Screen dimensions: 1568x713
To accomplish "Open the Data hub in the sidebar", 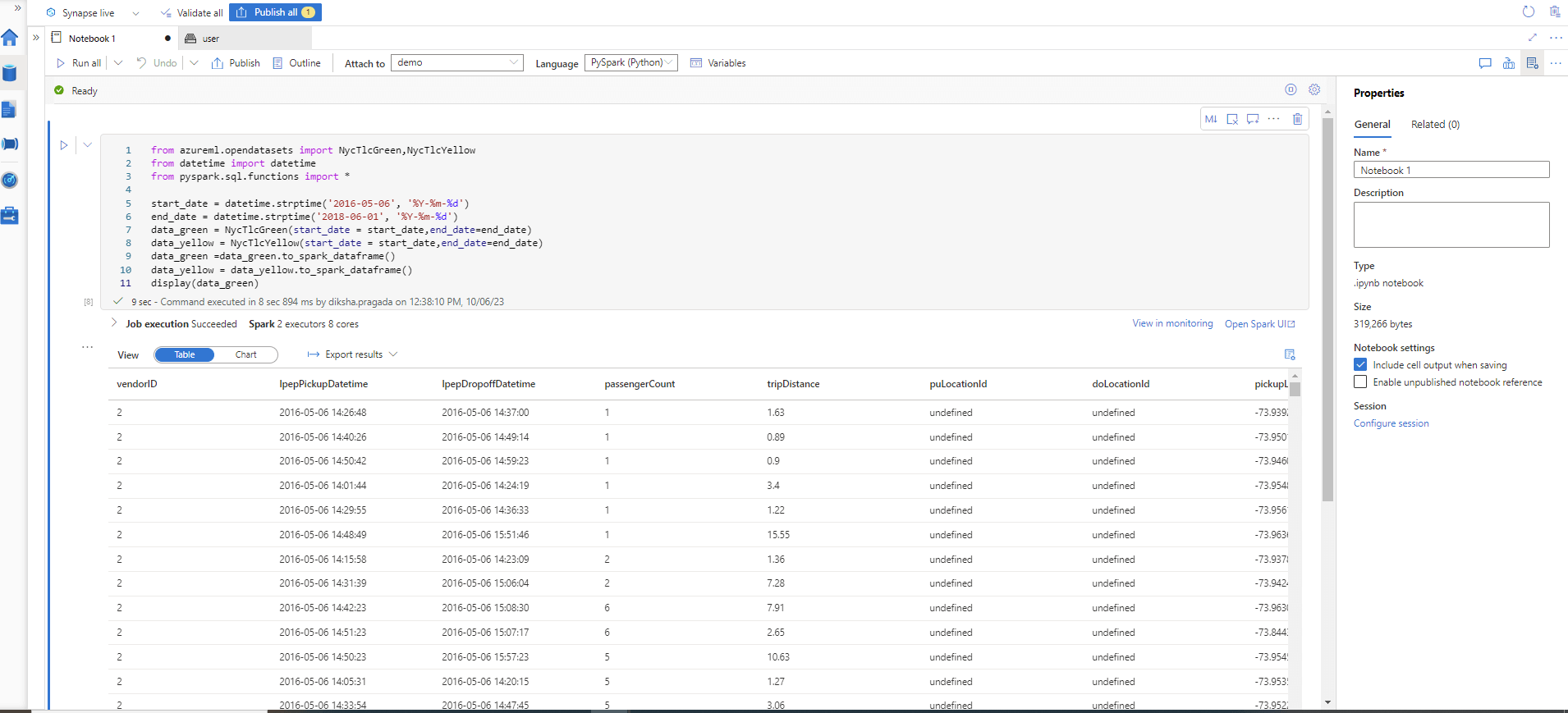I will [10, 73].
